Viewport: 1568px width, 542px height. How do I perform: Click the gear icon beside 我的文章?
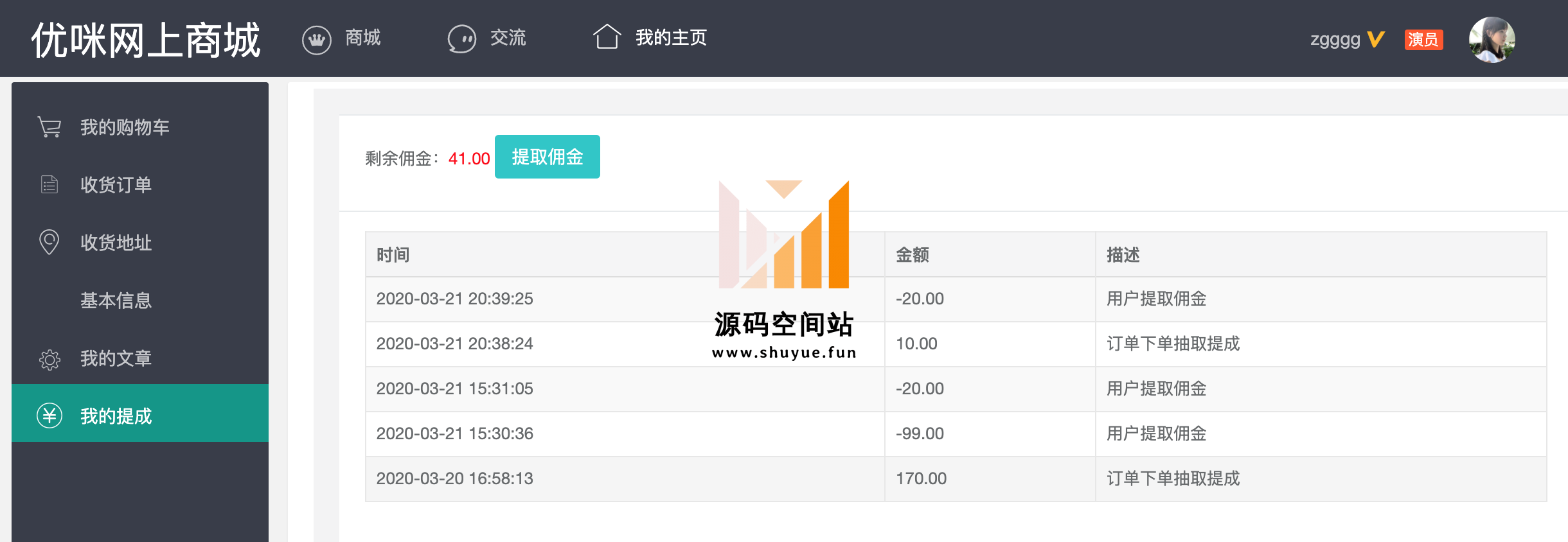point(49,360)
